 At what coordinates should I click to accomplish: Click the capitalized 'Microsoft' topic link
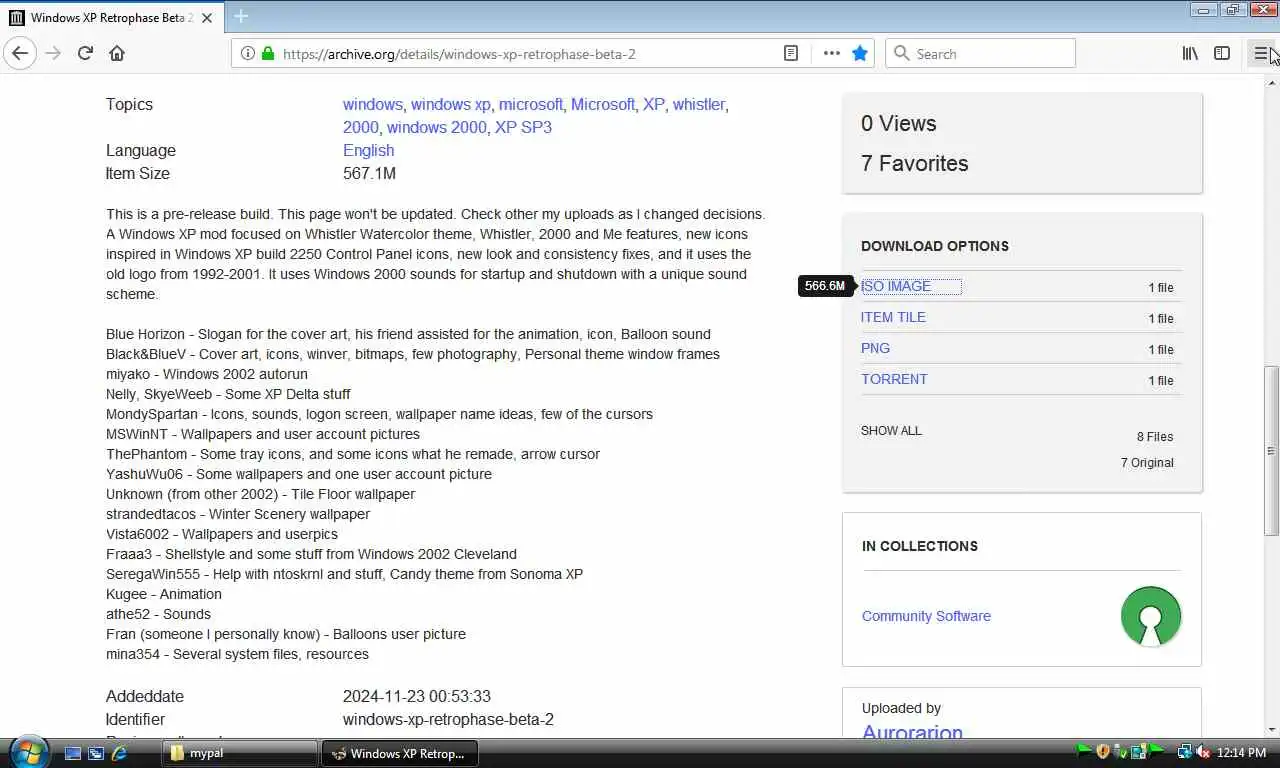[603, 104]
